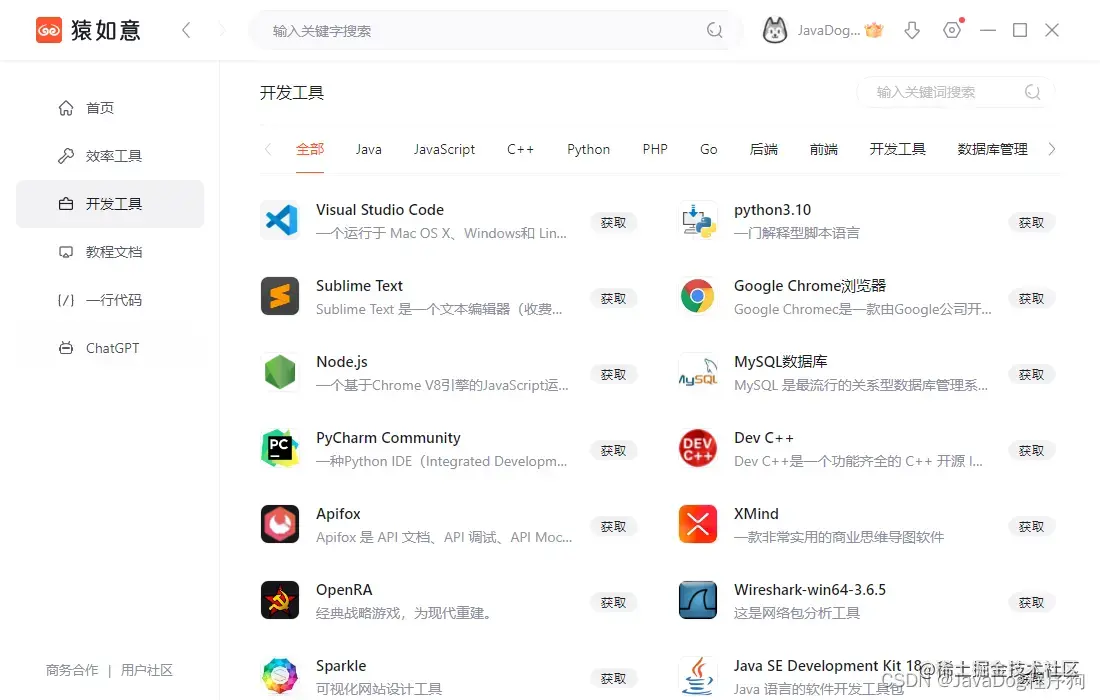
Task: Switch to the Python category tab
Action: point(588,148)
